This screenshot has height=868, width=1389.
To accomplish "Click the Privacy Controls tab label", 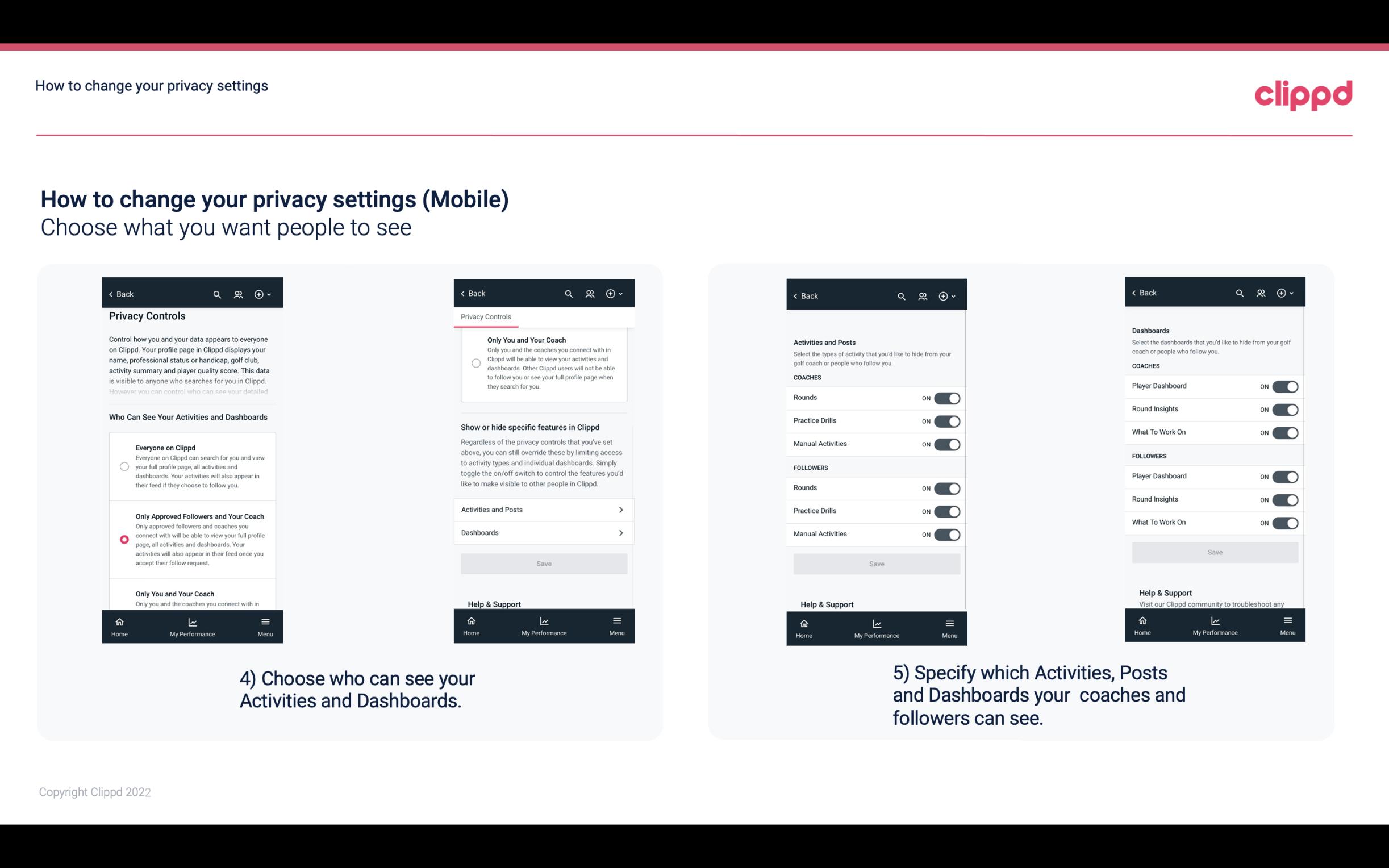I will tap(486, 317).
